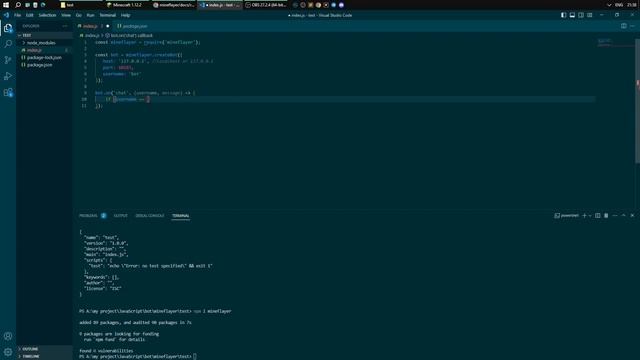
Task: Open Customize Layout icon in title bar
Action: pos(590,15)
